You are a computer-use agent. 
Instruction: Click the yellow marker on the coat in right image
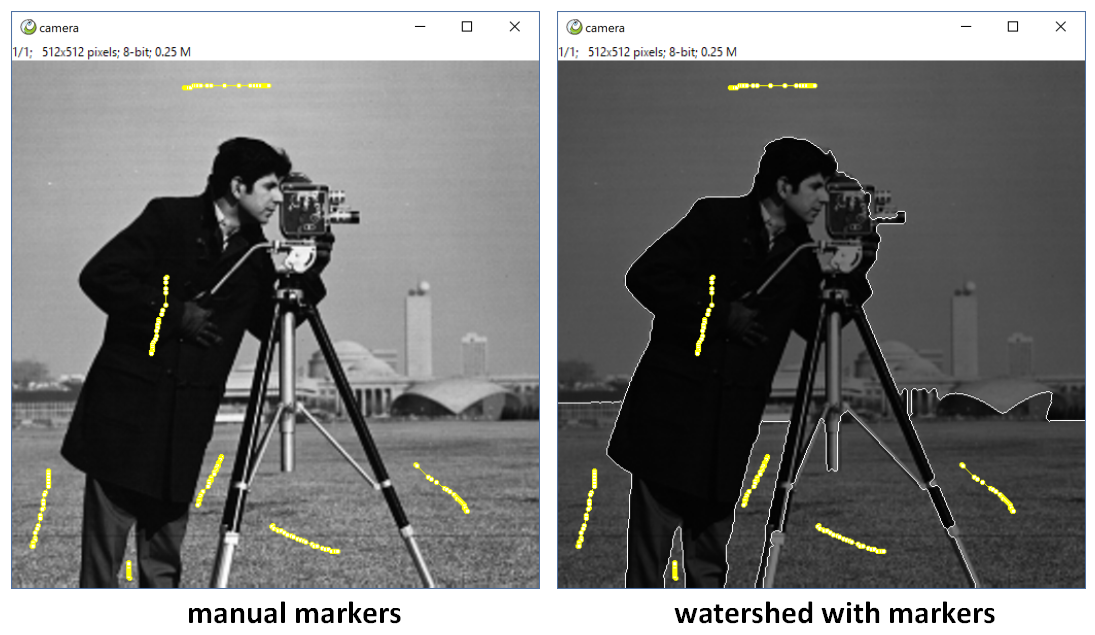pyautogui.click(x=705, y=315)
